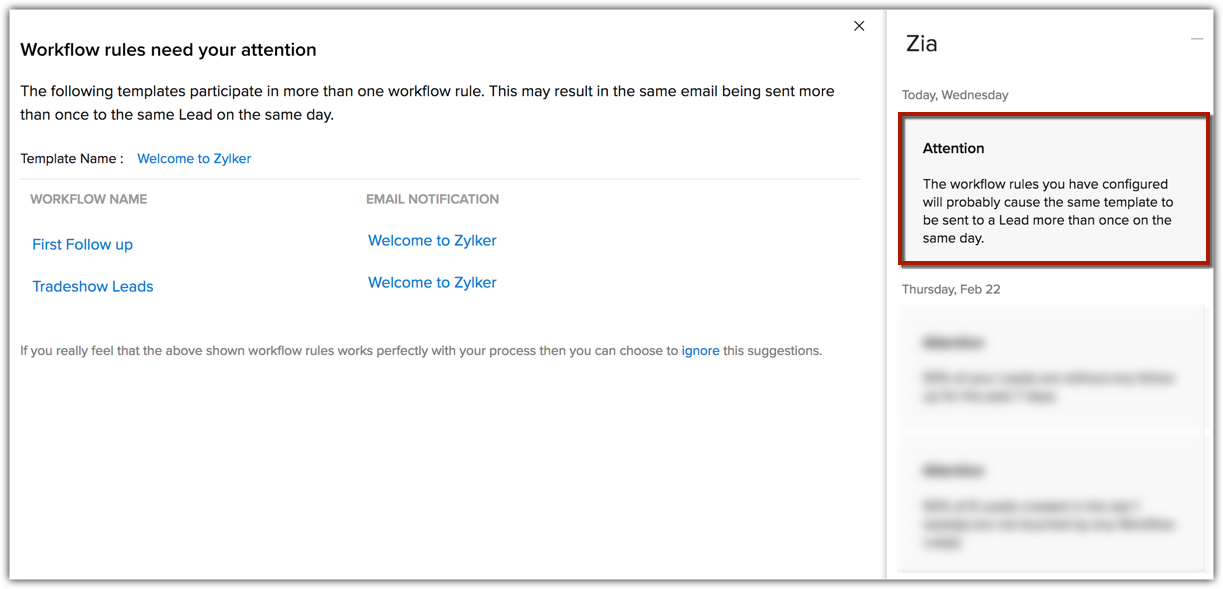Click the ignore suggestion link
This screenshot has height=589, width=1223.
700,351
